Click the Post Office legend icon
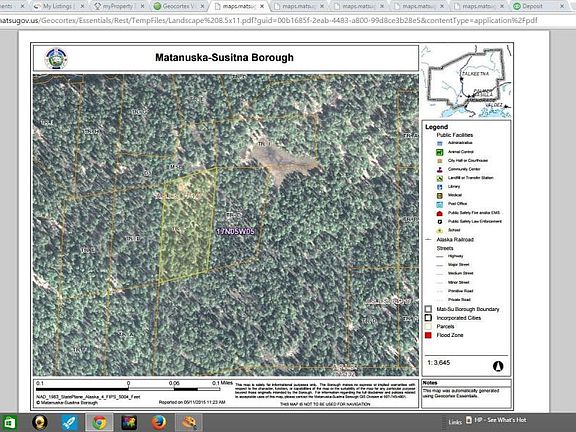Screen dimensions: 576x432 tap(439, 204)
